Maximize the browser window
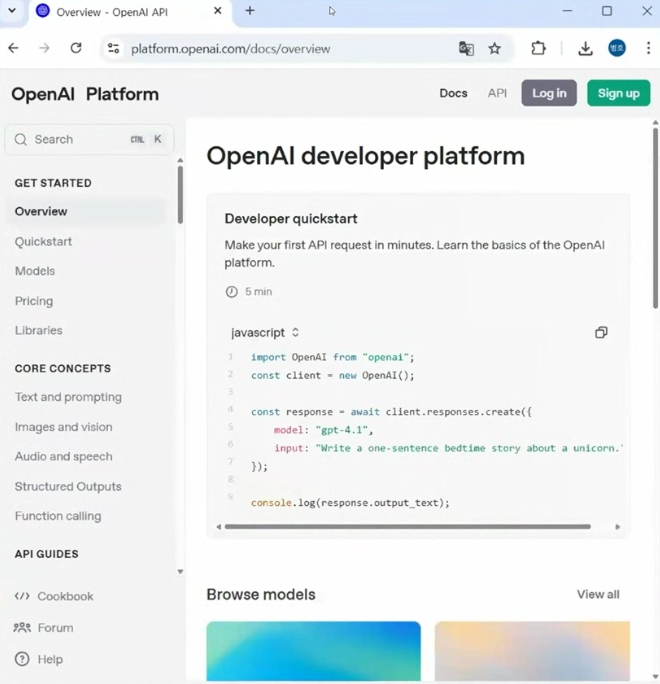 (607, 10)
